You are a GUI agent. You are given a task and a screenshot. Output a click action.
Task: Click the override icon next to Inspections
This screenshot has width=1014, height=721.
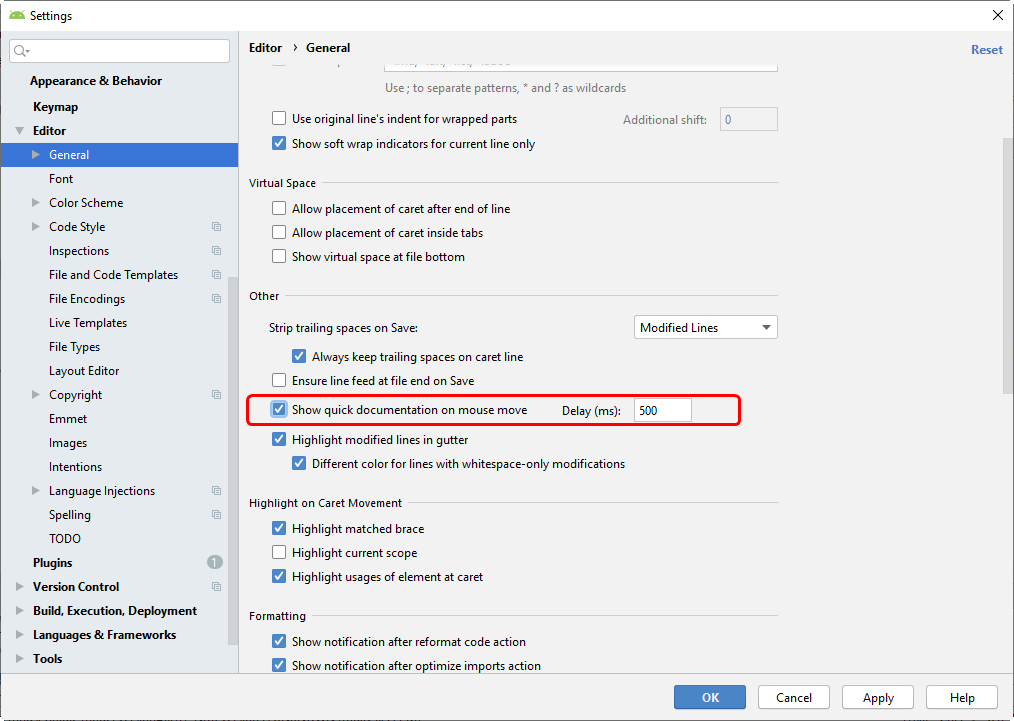(x=216, y=250)
